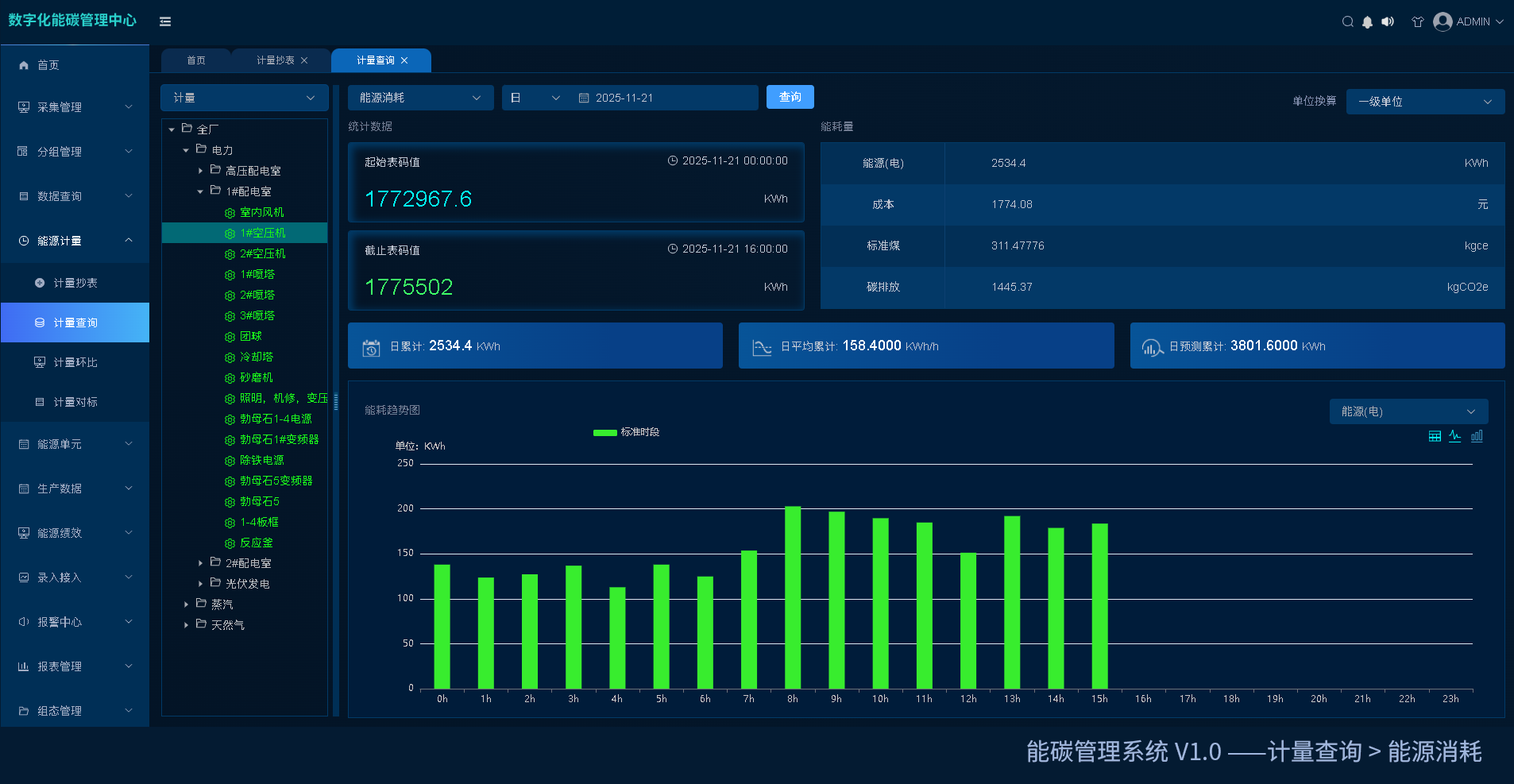Toggle the alarm sound speaker icon

pos(1388,21)
